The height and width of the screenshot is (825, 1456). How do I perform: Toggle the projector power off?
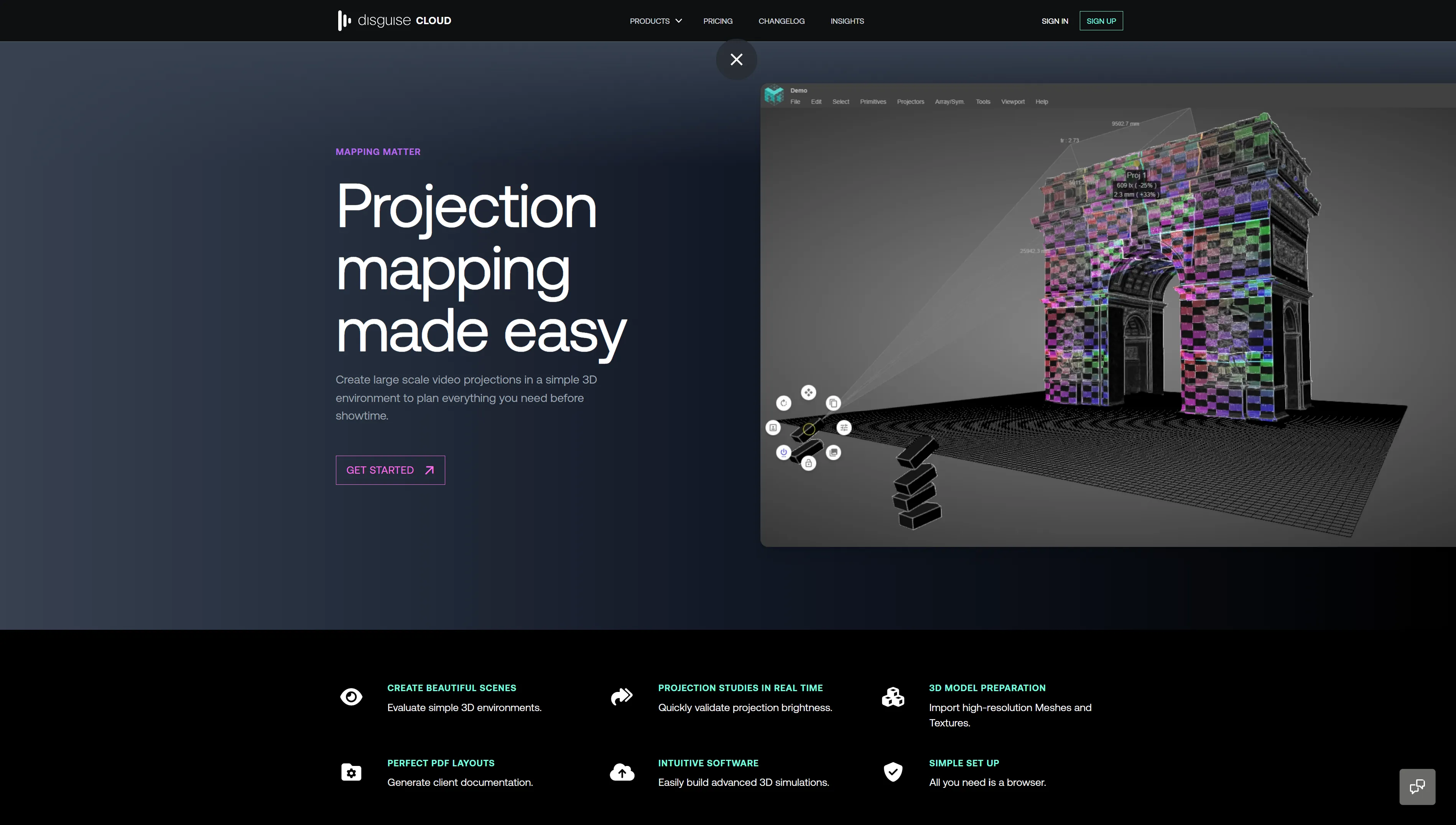coord(783,451)
